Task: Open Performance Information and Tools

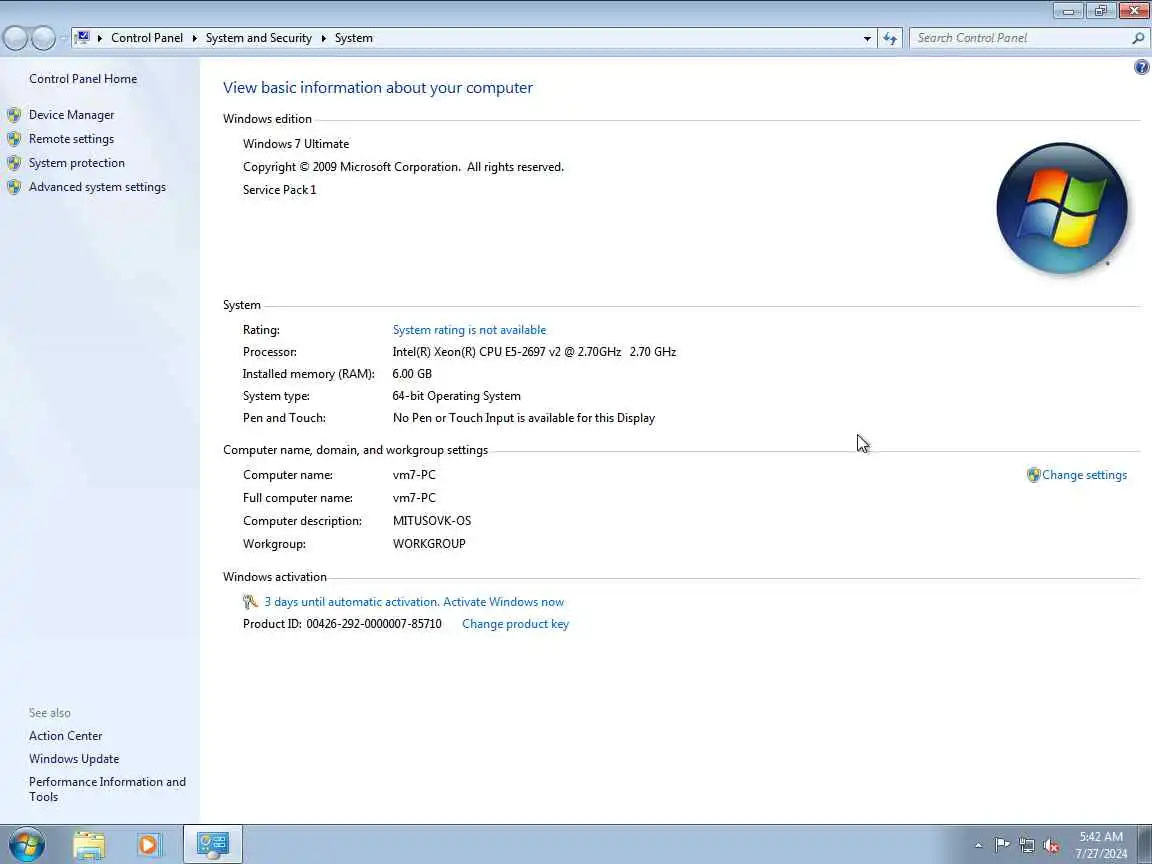Action: (x=107, y=789)
